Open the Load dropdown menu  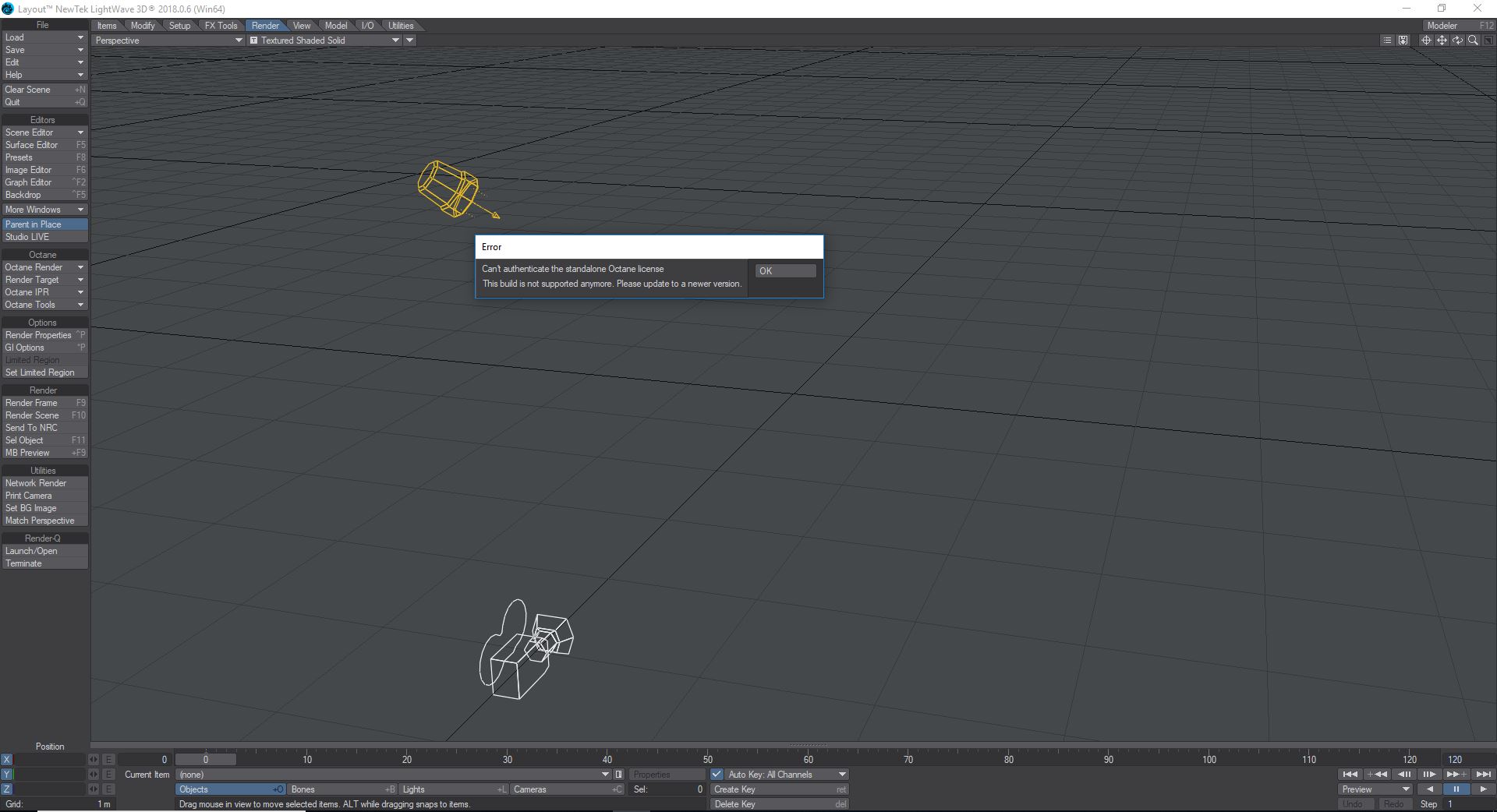point(44,37)
